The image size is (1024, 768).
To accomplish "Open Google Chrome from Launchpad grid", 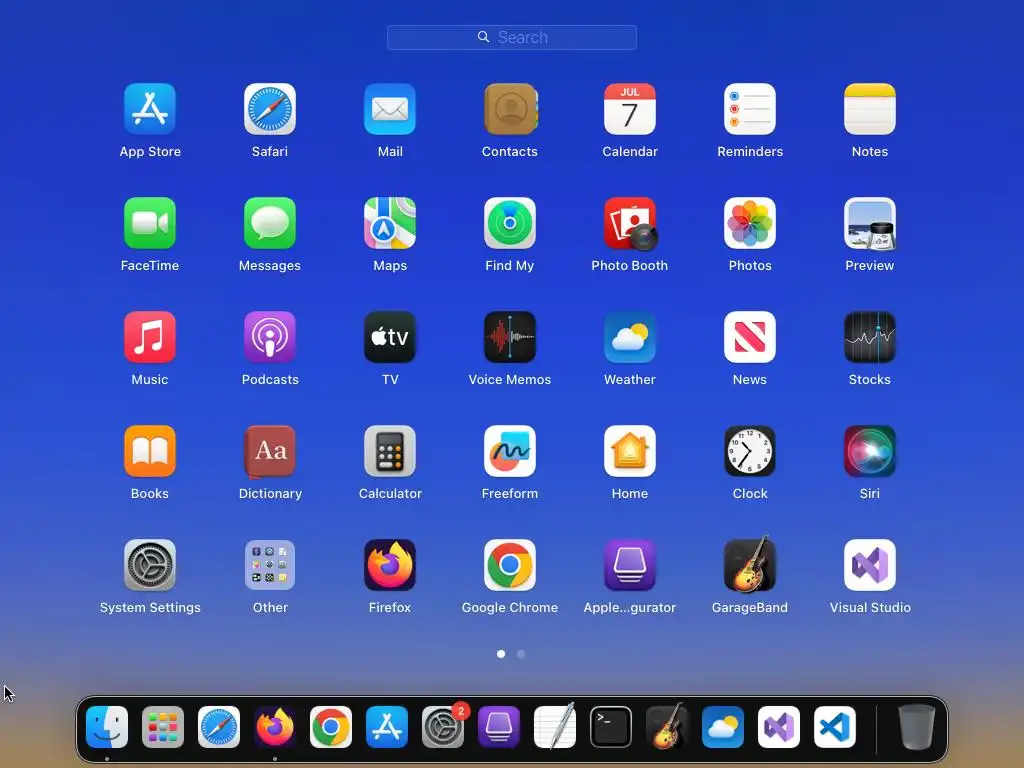I will coord(510,565).
